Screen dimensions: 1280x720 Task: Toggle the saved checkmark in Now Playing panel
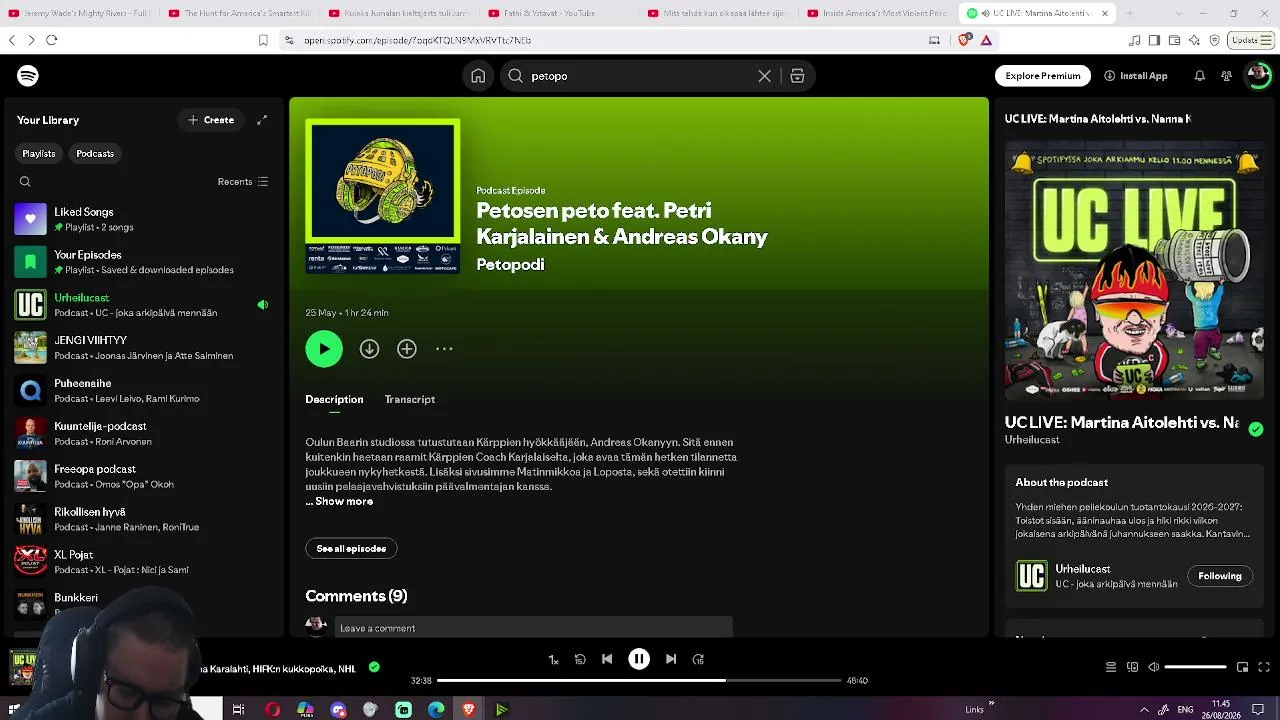(1256, 429)
